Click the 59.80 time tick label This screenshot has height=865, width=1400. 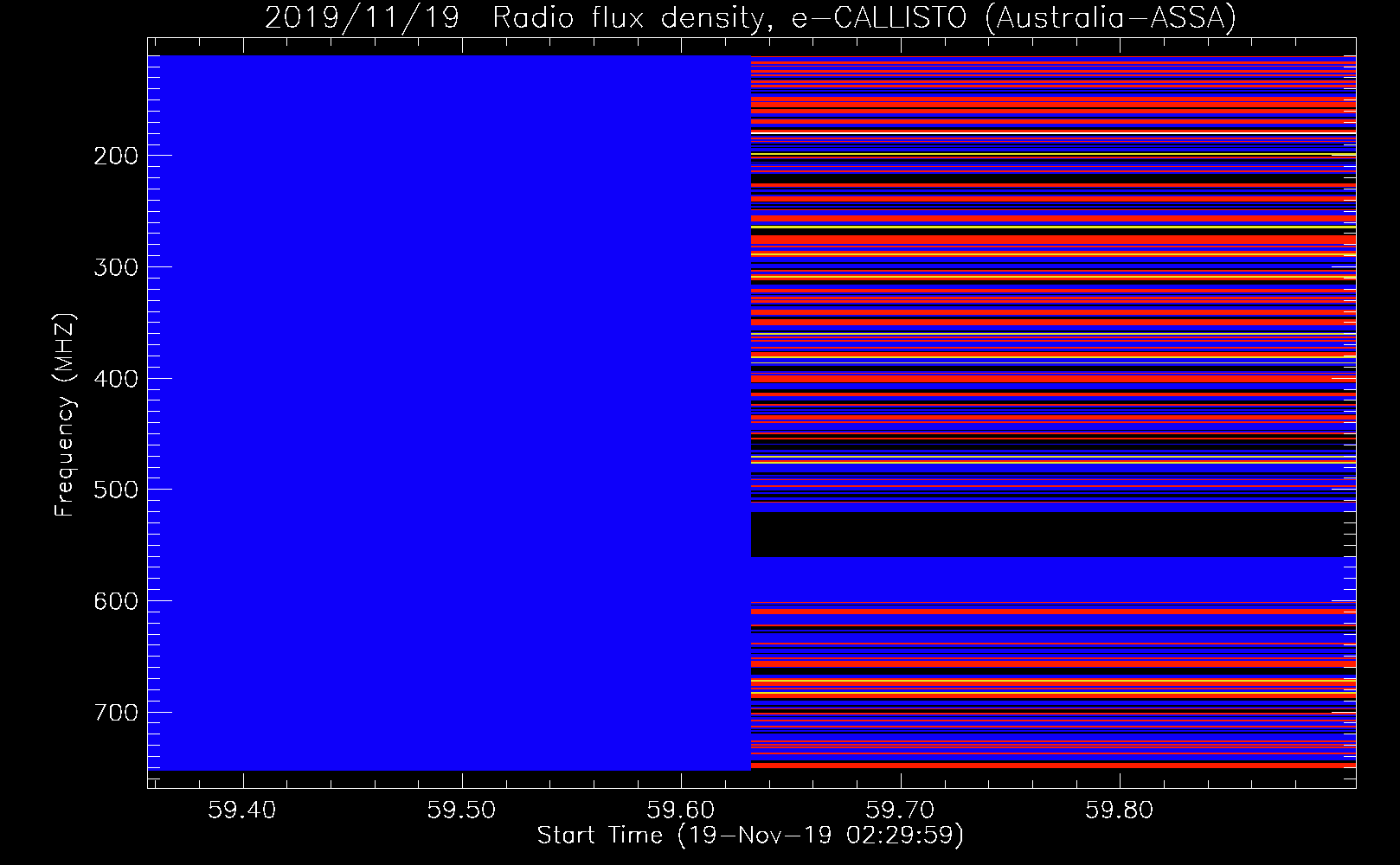click(1121, 810)
